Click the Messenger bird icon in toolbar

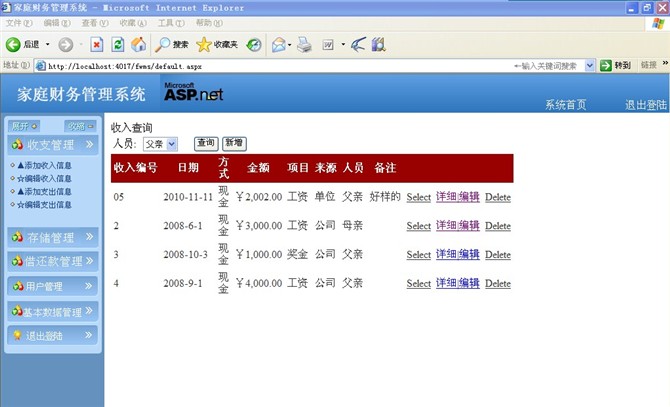358,44
